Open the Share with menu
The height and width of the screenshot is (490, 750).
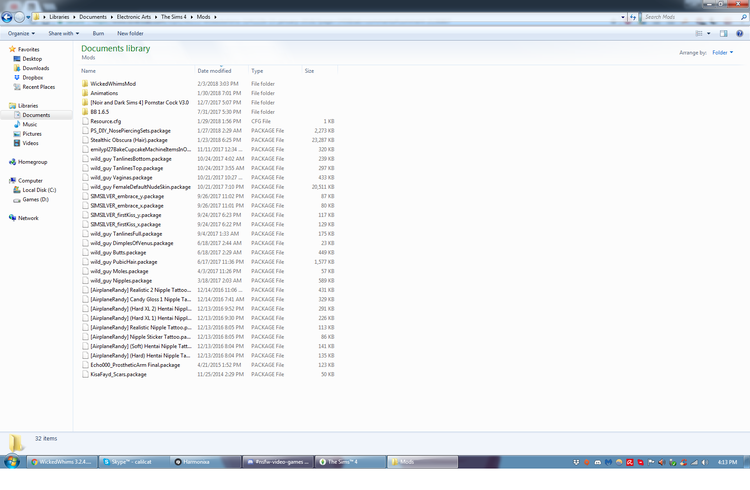[x=64, y=33]
